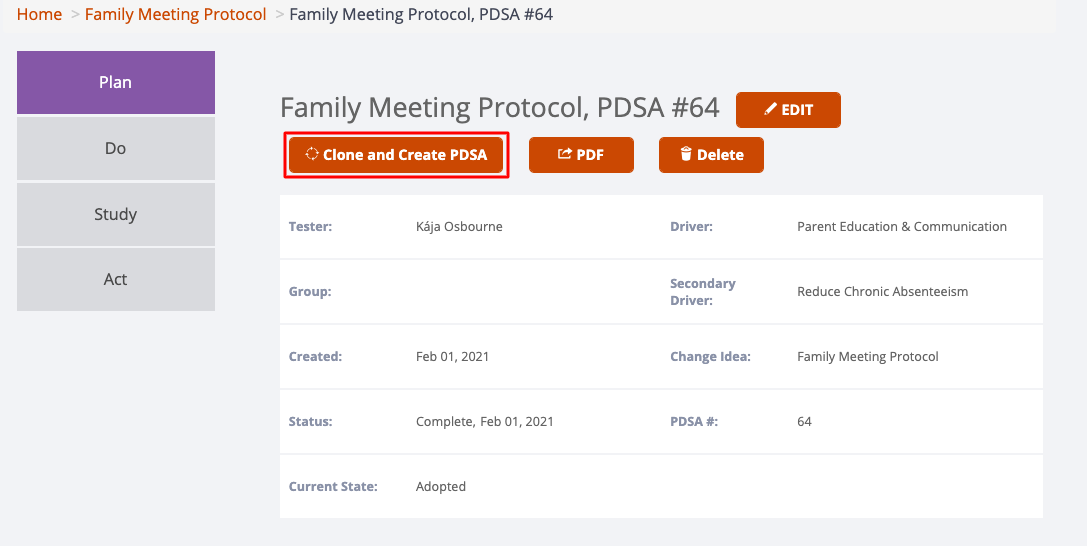Follow the Family Meeting Protocol breadcrumb link
Image resolution: width=1087 pixels, height=546 pixels.
[175, 15]
